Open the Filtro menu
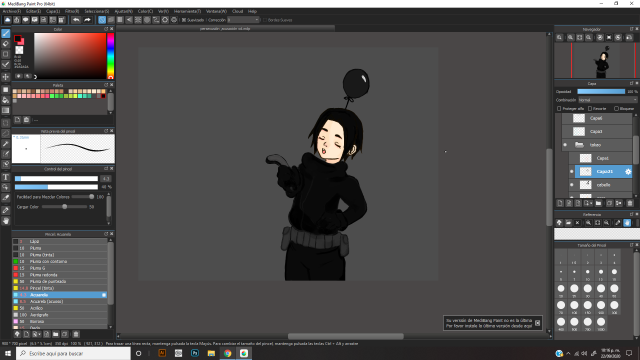 pyautogui.click(x=72, y=11)
